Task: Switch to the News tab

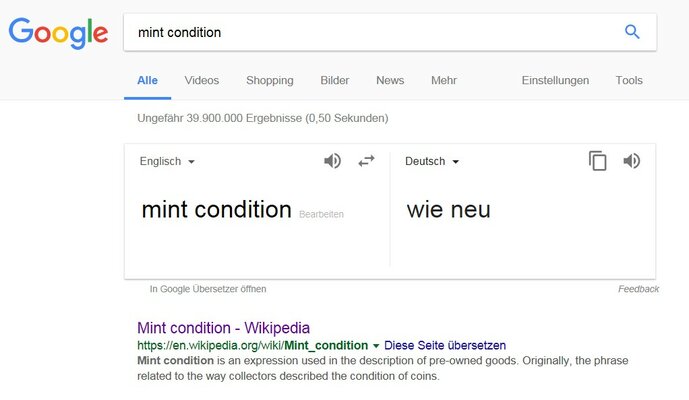Action: (x=390, y=80)
